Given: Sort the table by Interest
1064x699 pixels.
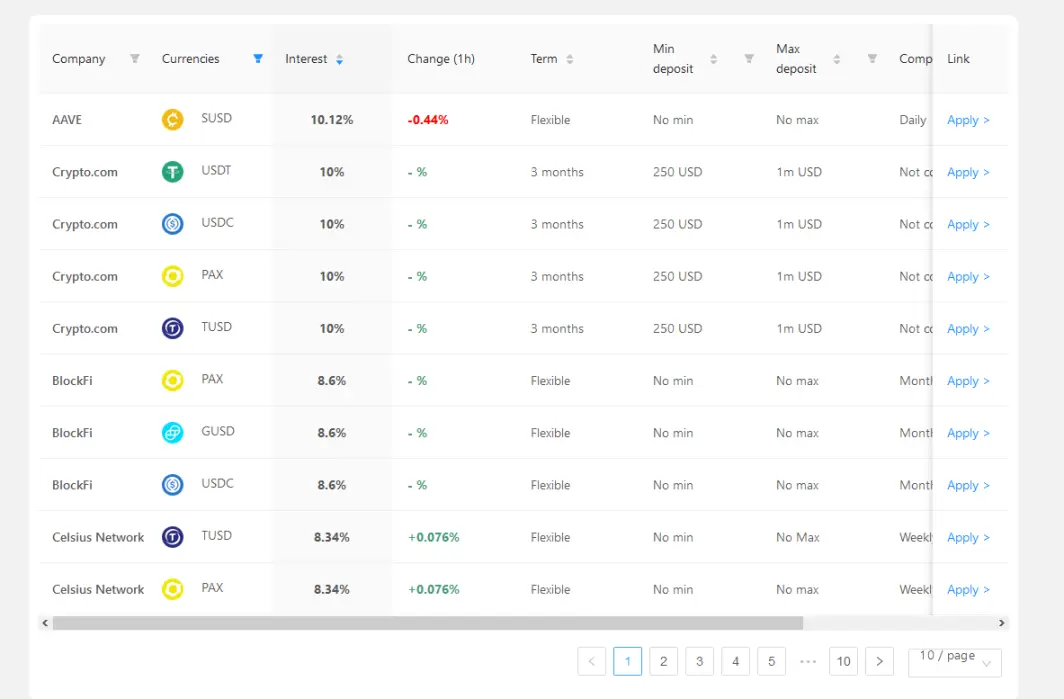Looking at the screenshot, I should (x=339, y=60).
